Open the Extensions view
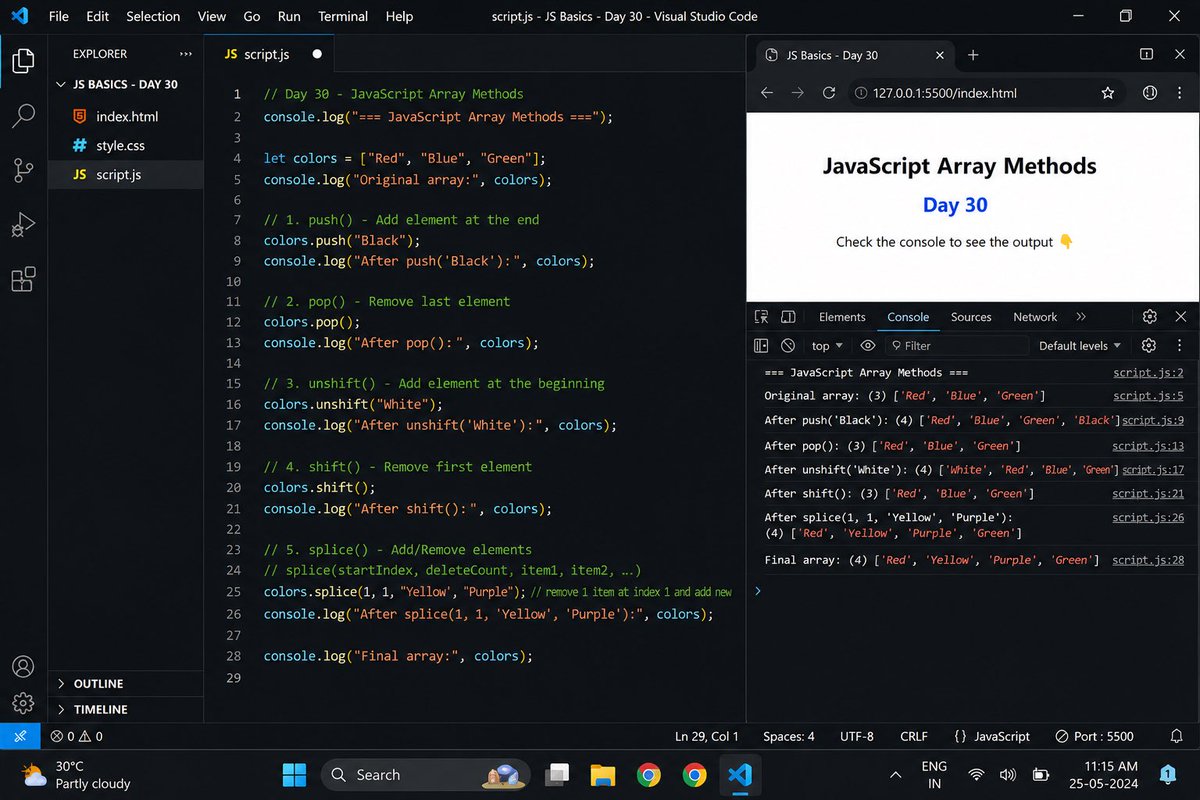The image size is (1200, 800). 23,279
